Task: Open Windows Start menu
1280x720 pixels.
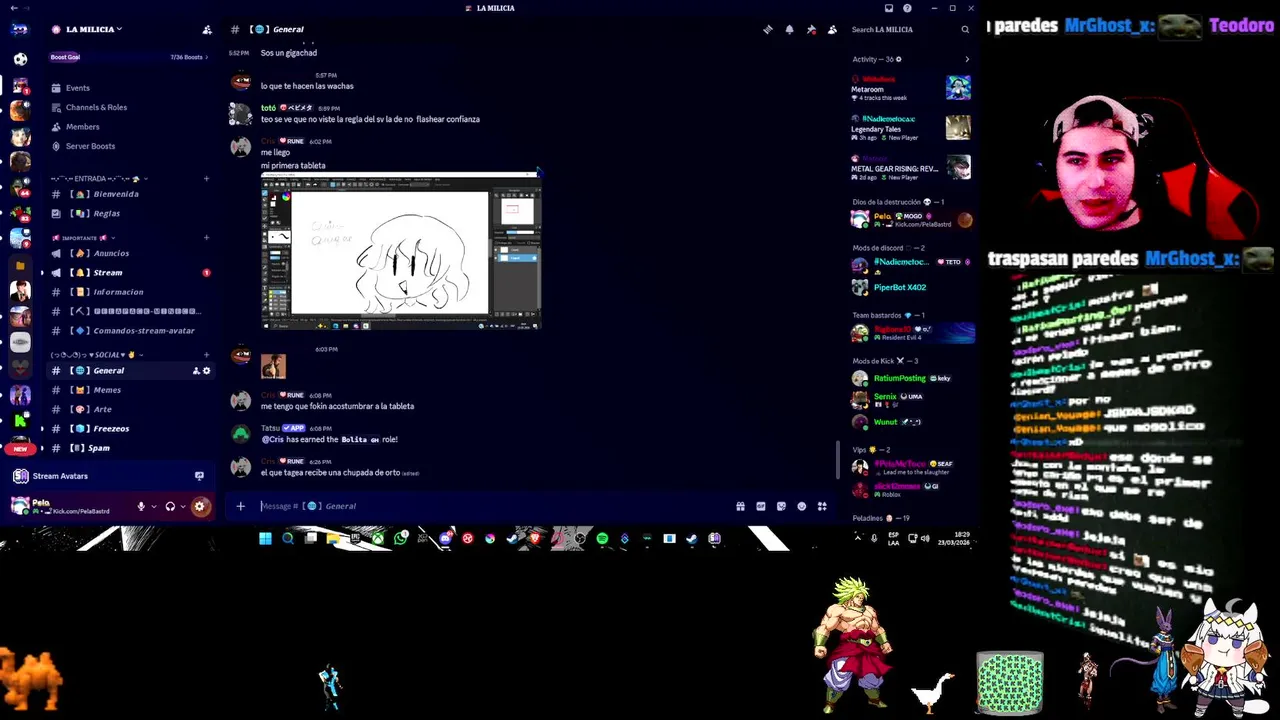Action: [265, 539]
